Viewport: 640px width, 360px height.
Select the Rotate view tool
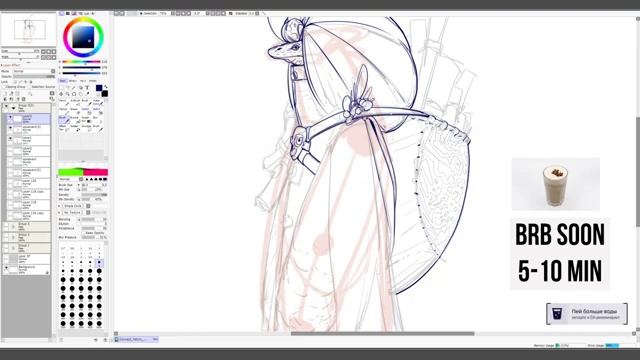tap(74, 94)
